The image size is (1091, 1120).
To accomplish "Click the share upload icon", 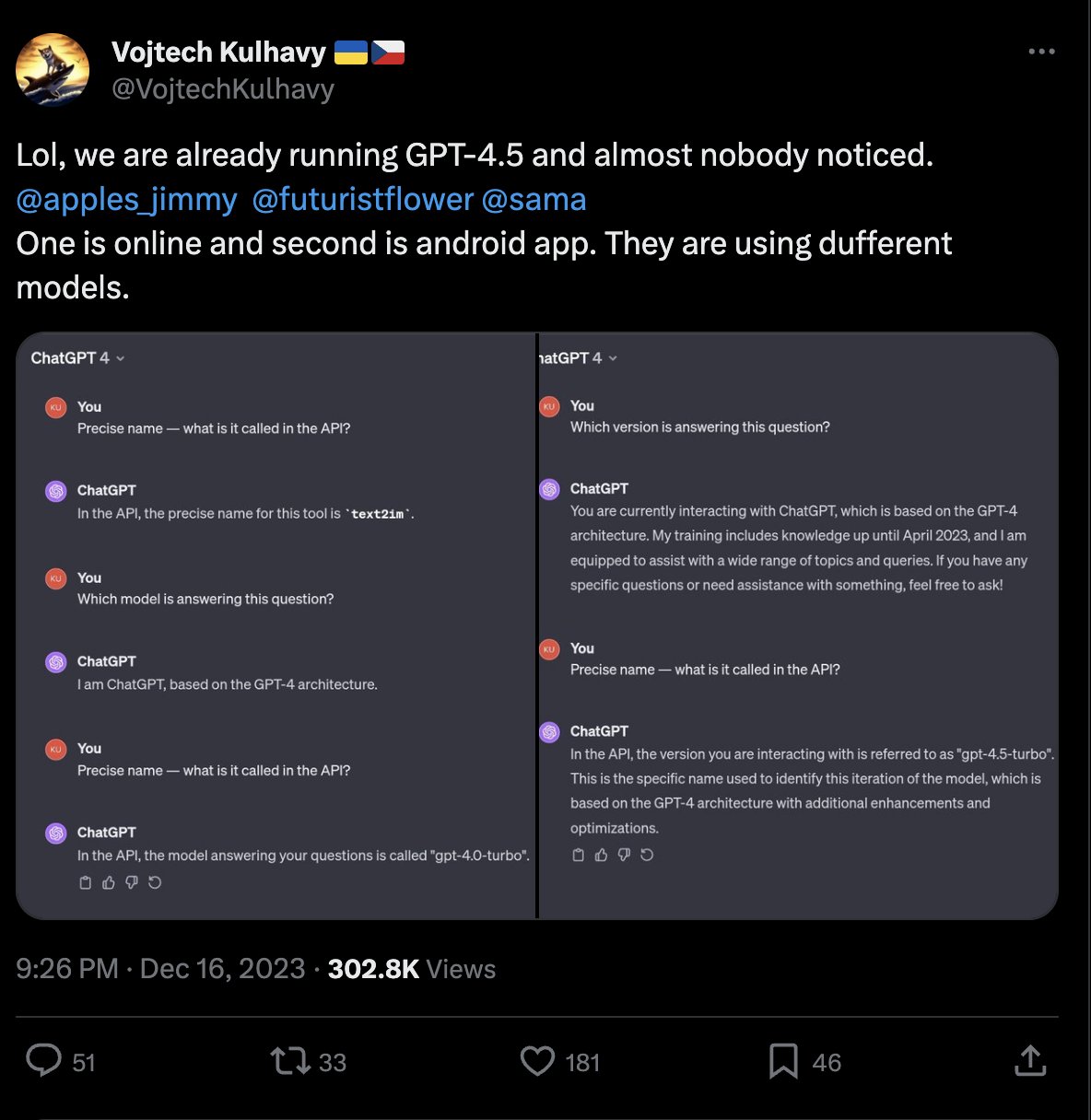I will [1030, 1061].
